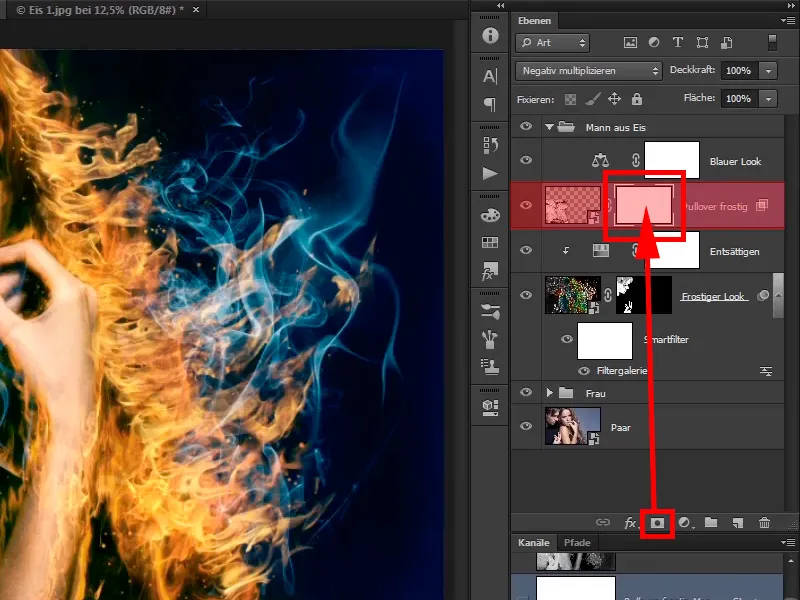The image size is (800, 600).
Task: Collapse the Mann aus Eis group
Action: tap(549, 127)
